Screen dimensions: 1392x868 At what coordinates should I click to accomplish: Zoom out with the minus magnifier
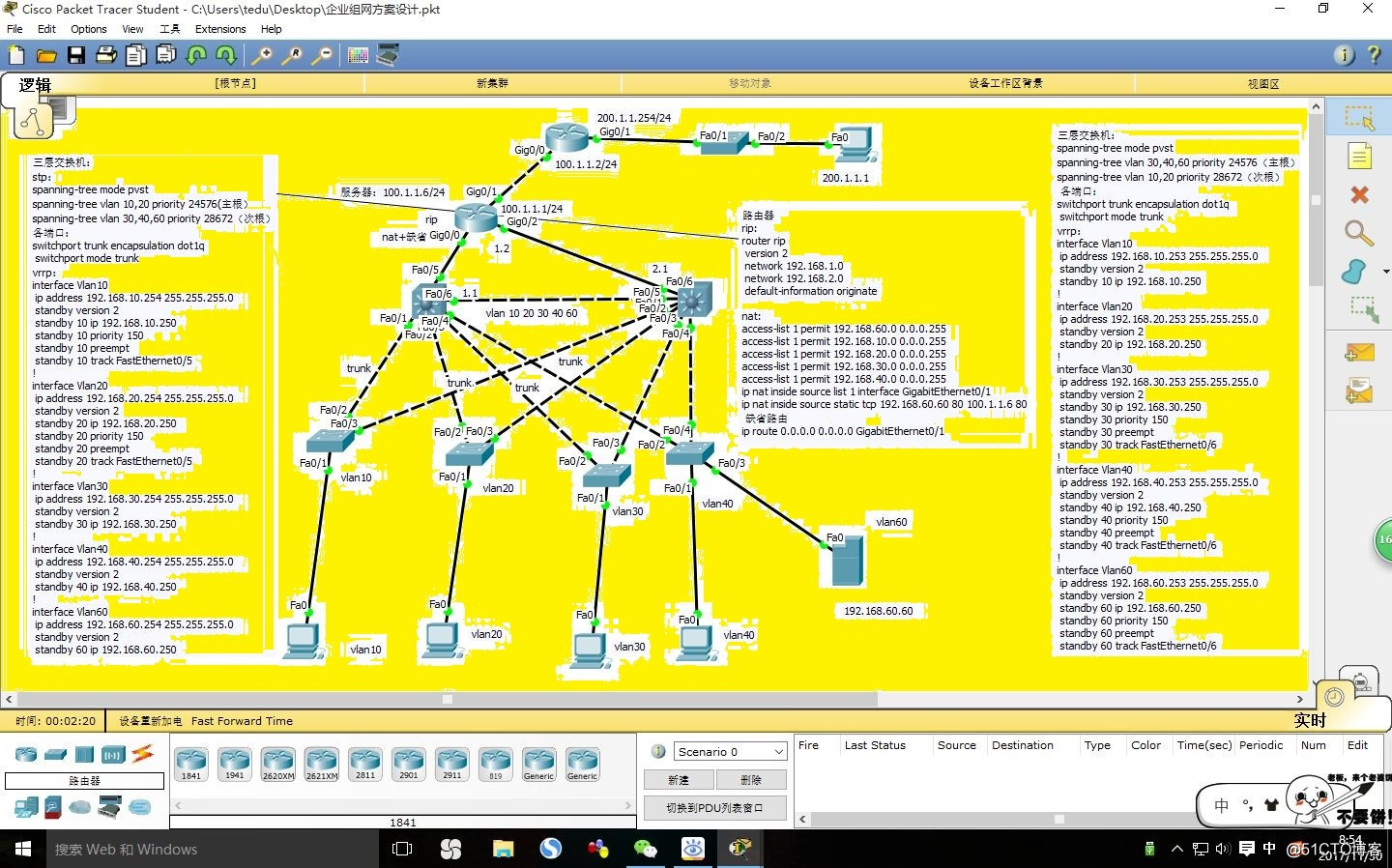tap(322, 55)
